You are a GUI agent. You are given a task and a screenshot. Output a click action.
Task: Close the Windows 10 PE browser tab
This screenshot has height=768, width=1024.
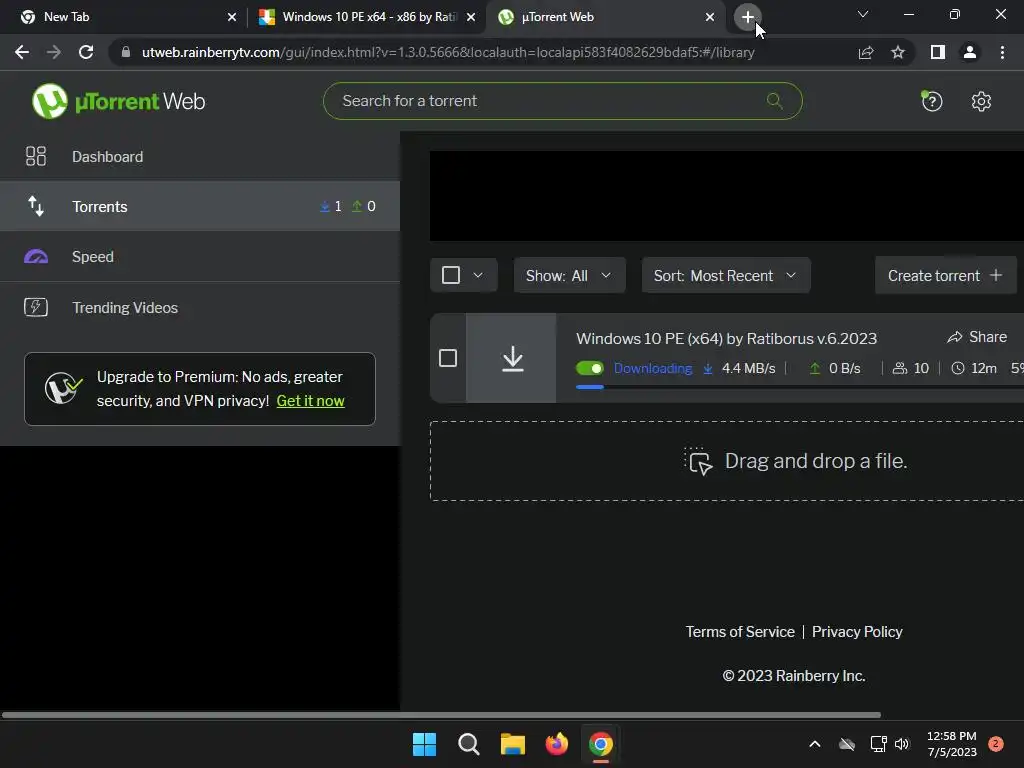(471, 17)
